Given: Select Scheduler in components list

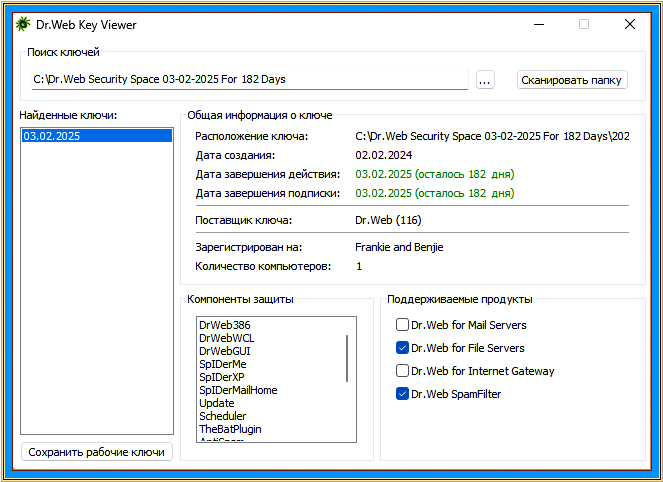Looking at the screenshot, I should pyautogui.click(x=223, y=416).
